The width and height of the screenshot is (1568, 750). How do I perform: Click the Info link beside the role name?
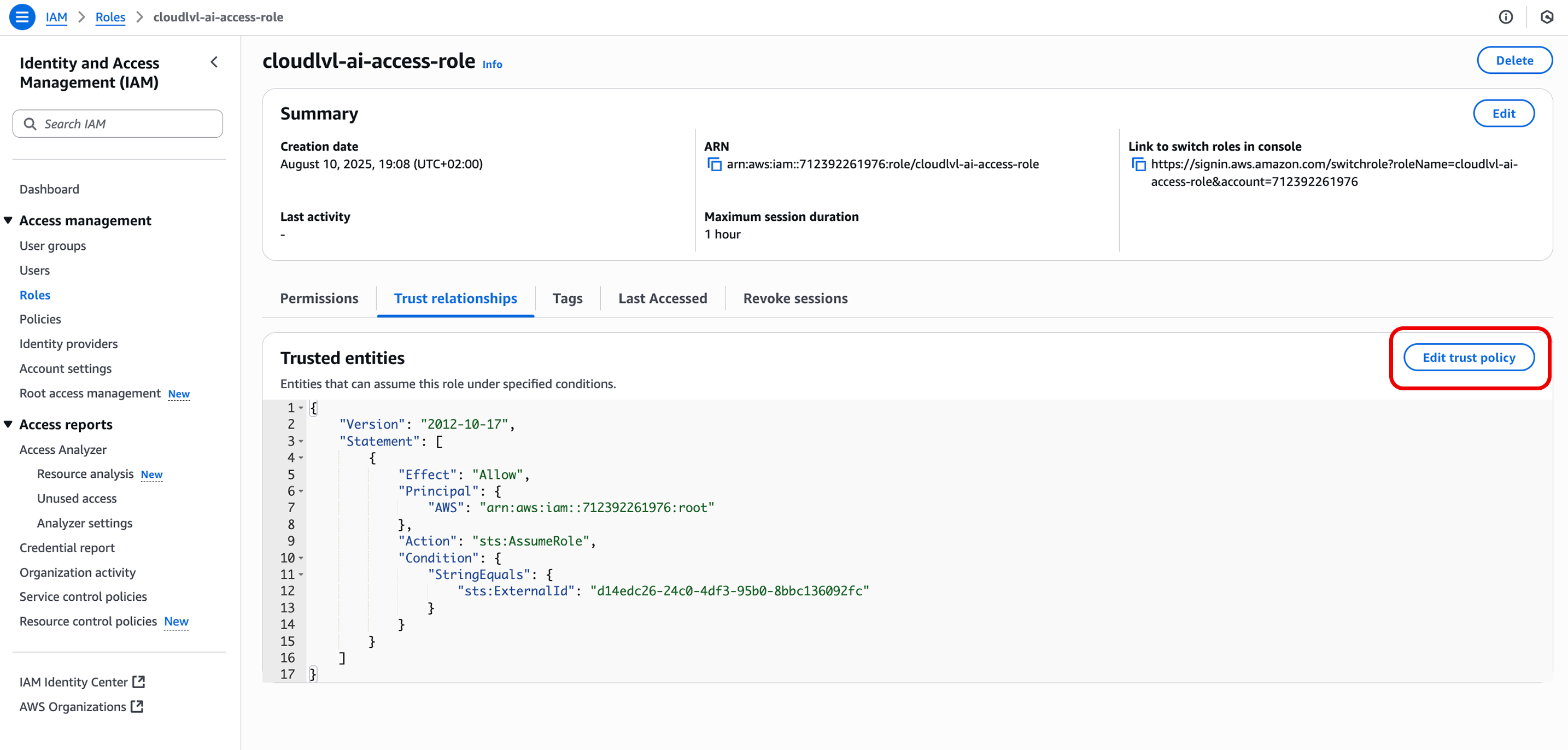(x=492, y=63)
